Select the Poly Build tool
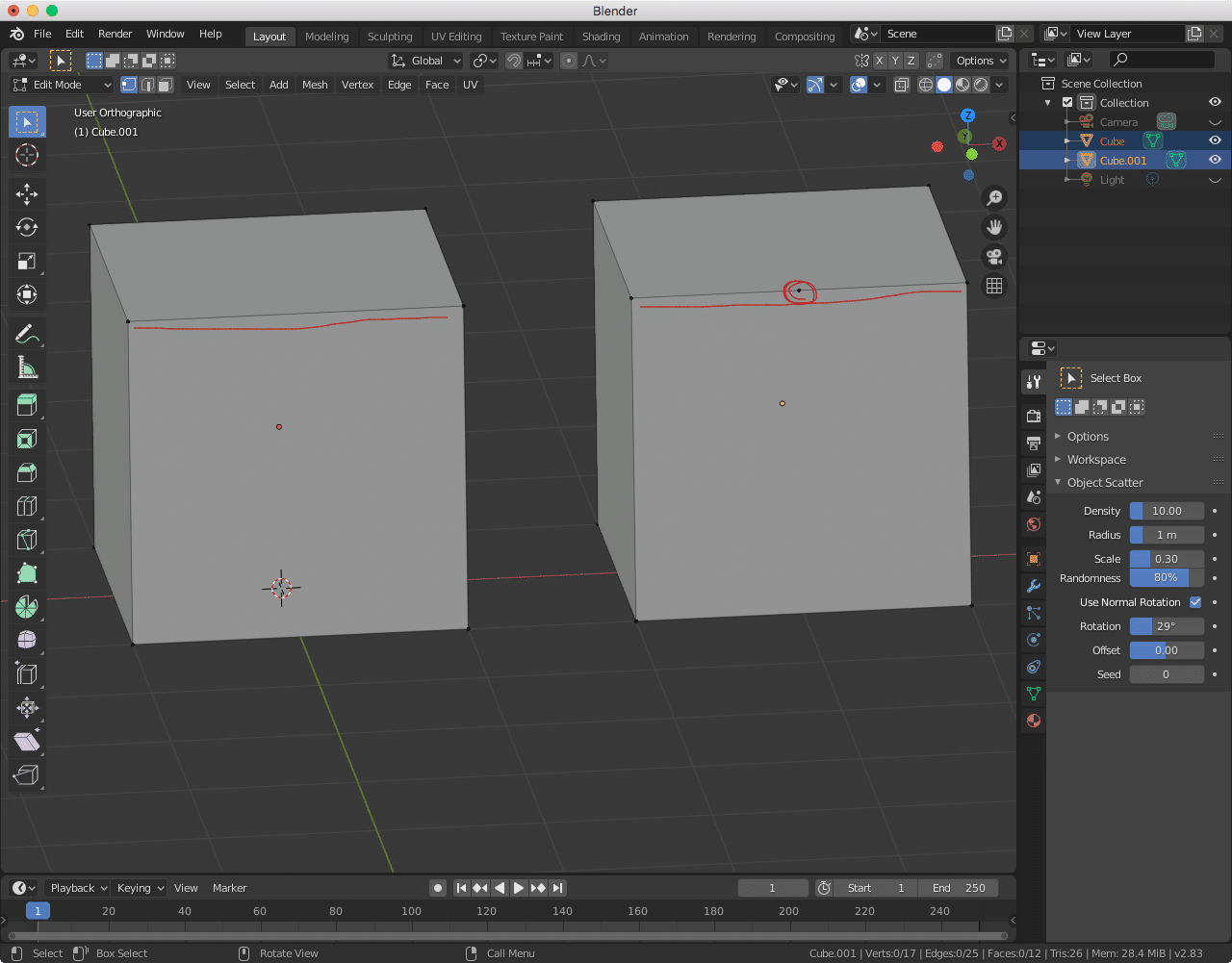 [27, 573]
